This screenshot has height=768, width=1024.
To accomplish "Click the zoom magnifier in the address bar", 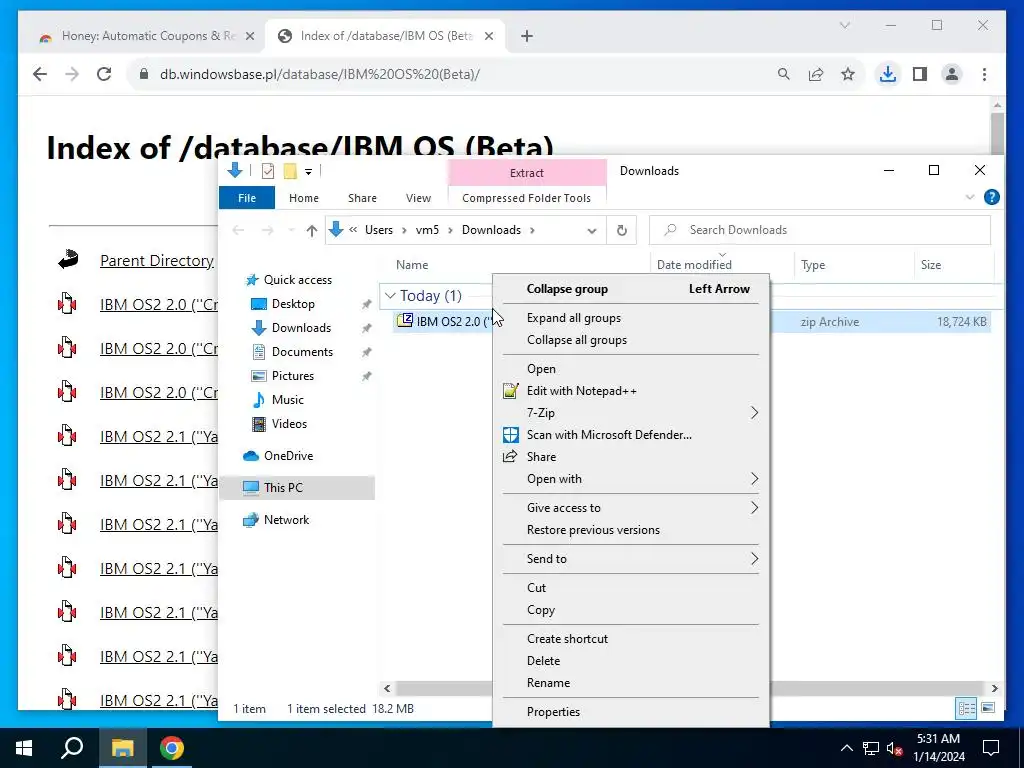I will pos(784,74).
